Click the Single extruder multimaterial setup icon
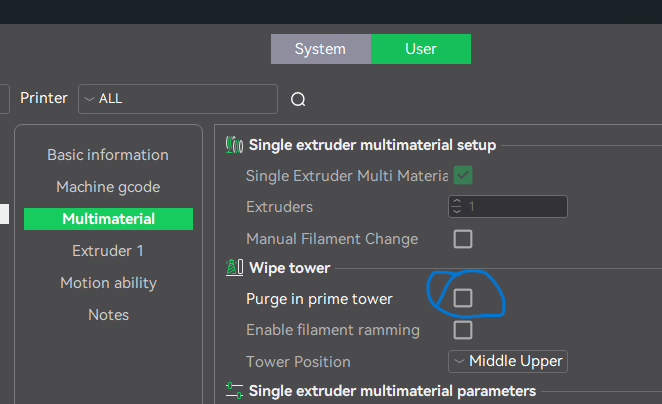 235,145
